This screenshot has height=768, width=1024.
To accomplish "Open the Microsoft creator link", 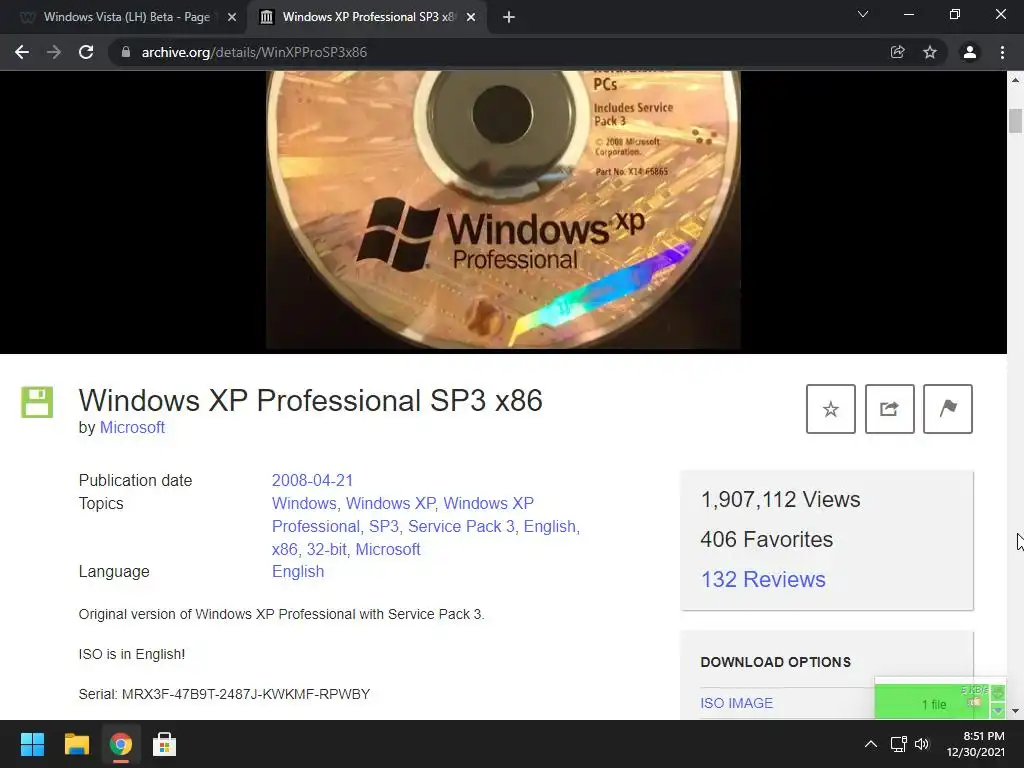I will click(x=132, y=427).
